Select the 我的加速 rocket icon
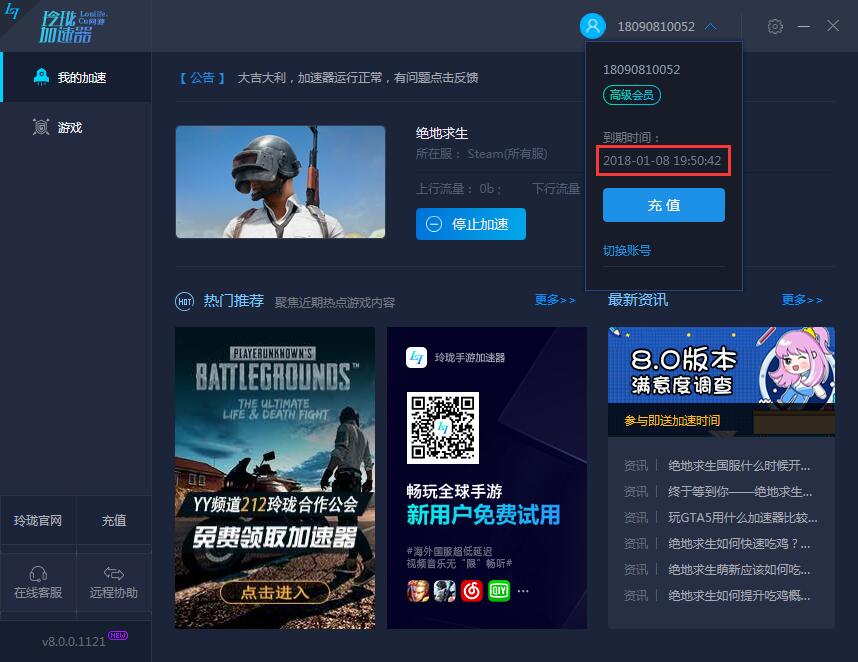The width and height of the screenshot is (858, 662). [40, 75]
